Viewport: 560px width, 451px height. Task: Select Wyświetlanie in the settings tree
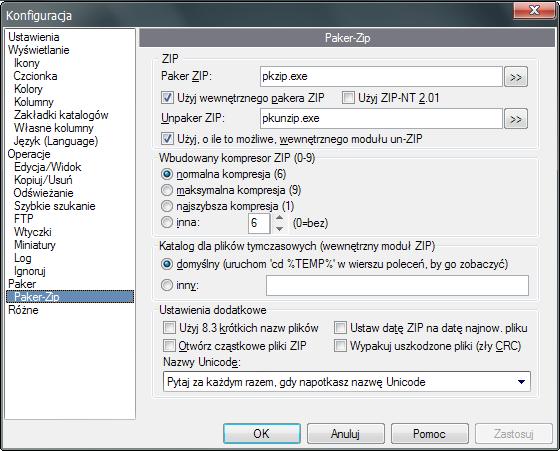[x=39, y=50]
